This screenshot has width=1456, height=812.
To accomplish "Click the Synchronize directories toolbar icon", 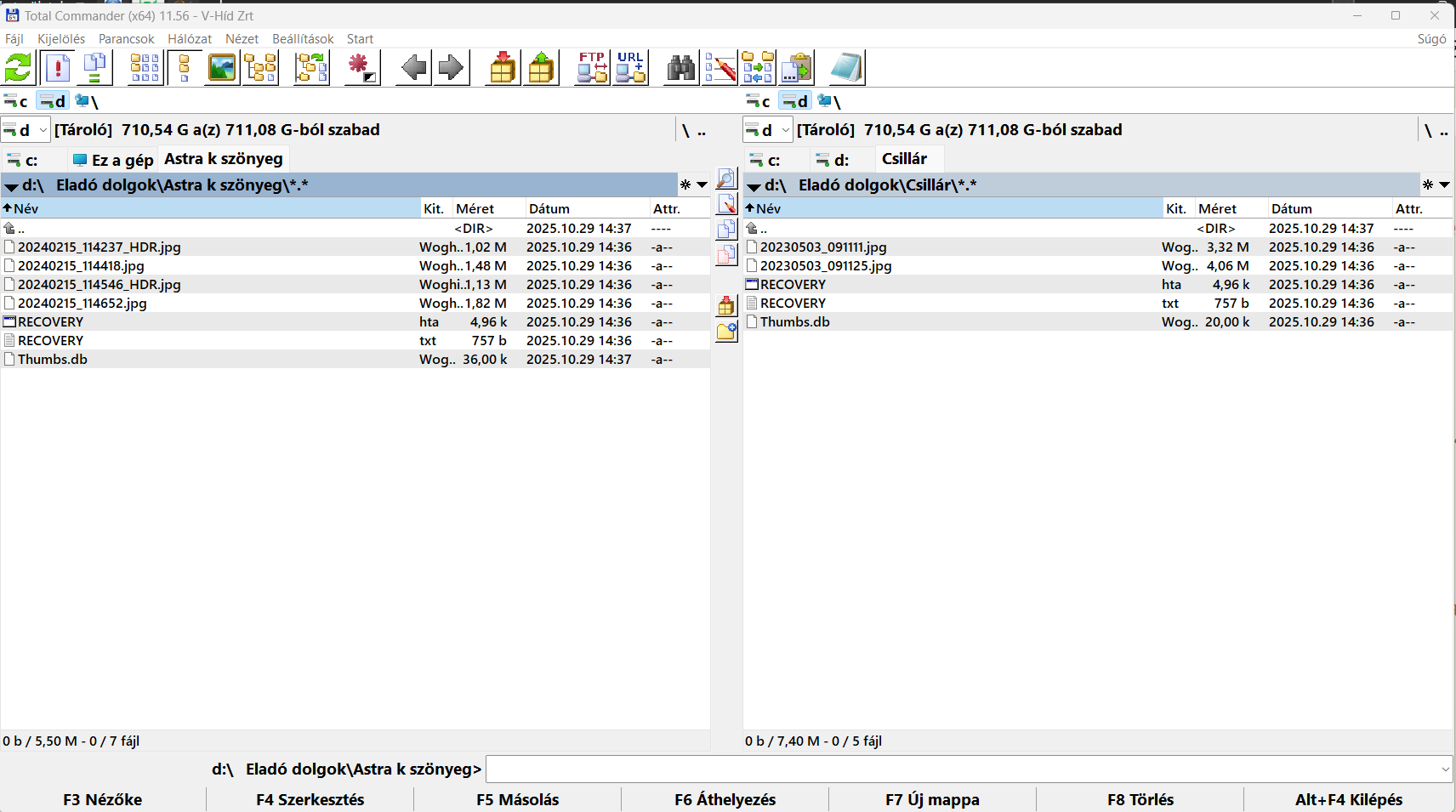I will pyautogui.click(x=758, y=68).
